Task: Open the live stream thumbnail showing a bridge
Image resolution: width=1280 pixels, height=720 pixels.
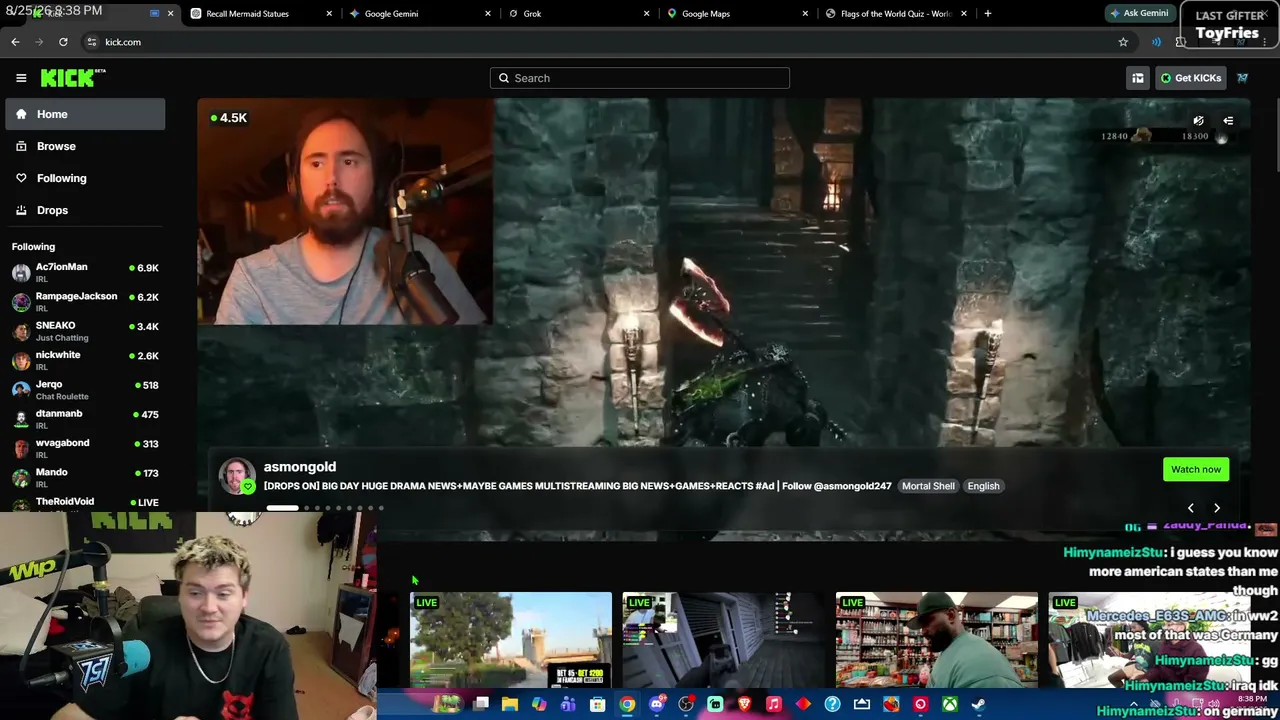Action: (x=511, y=640)
